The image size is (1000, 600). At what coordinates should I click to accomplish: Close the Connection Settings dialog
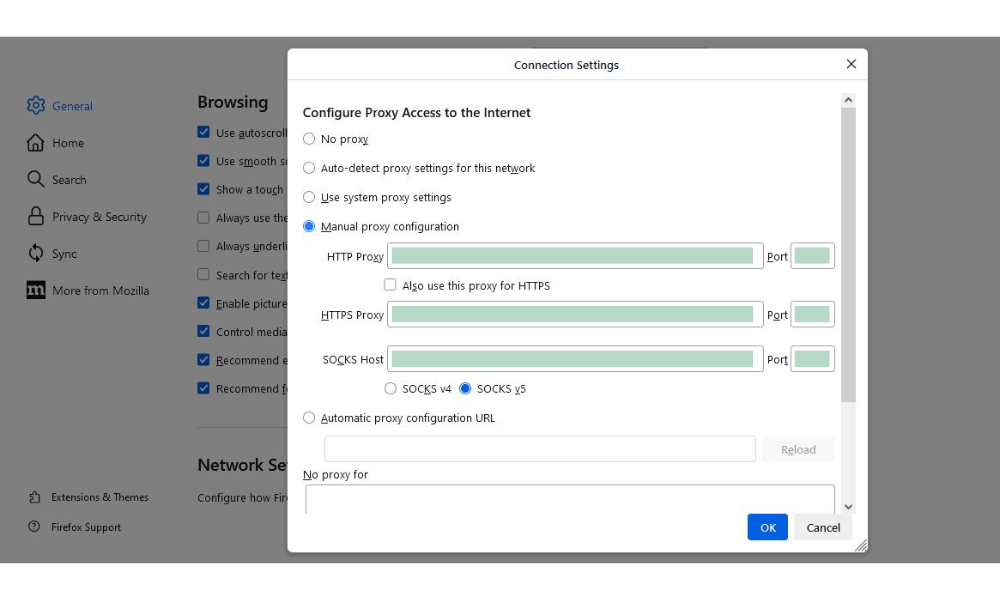point(851,64)
